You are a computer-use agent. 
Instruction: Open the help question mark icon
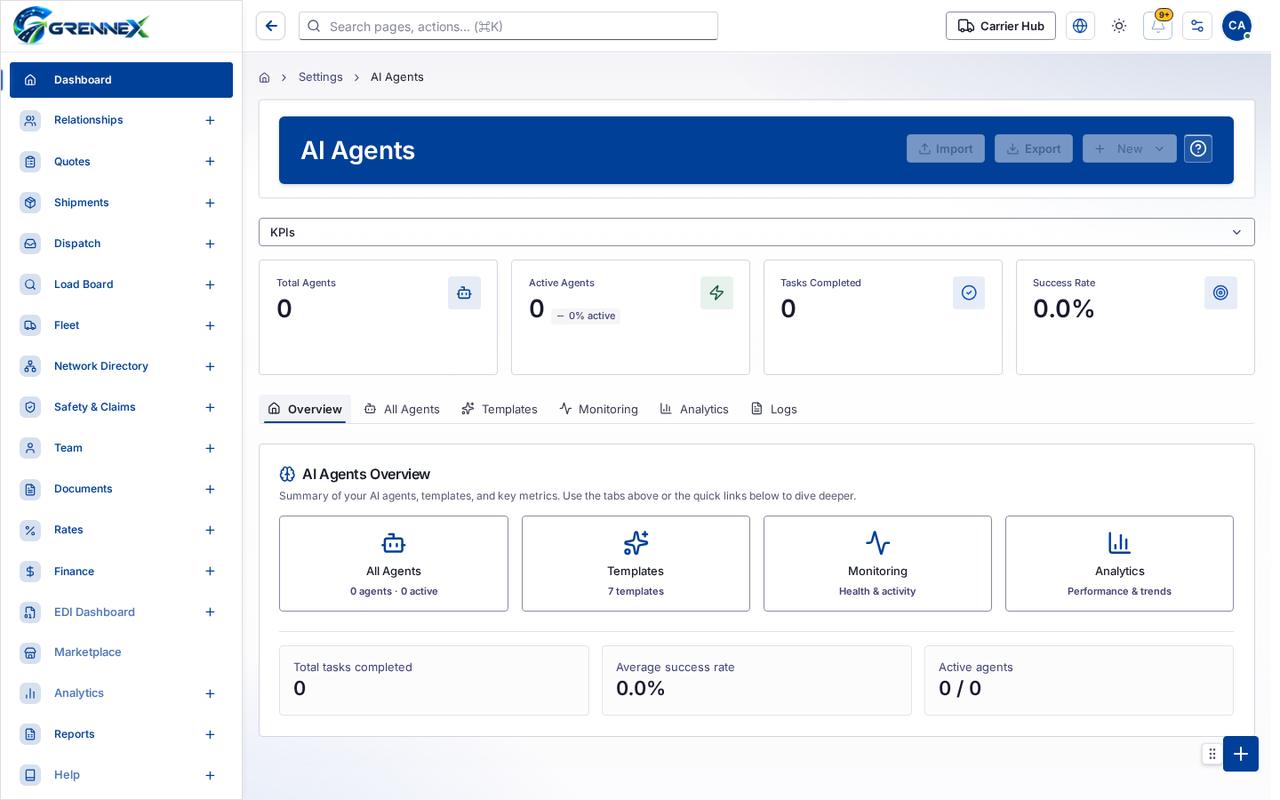point(1198,149)
